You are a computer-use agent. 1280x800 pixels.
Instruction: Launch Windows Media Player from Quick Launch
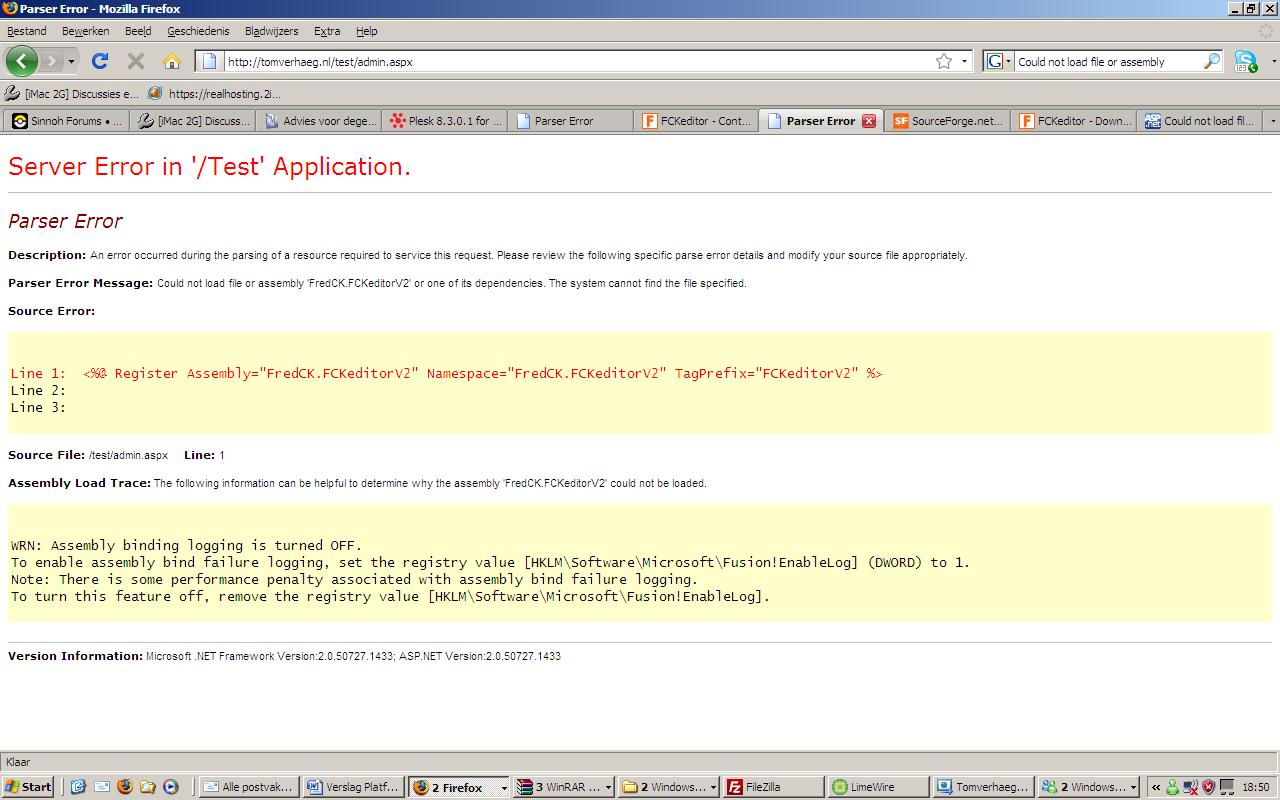[170, 787]
